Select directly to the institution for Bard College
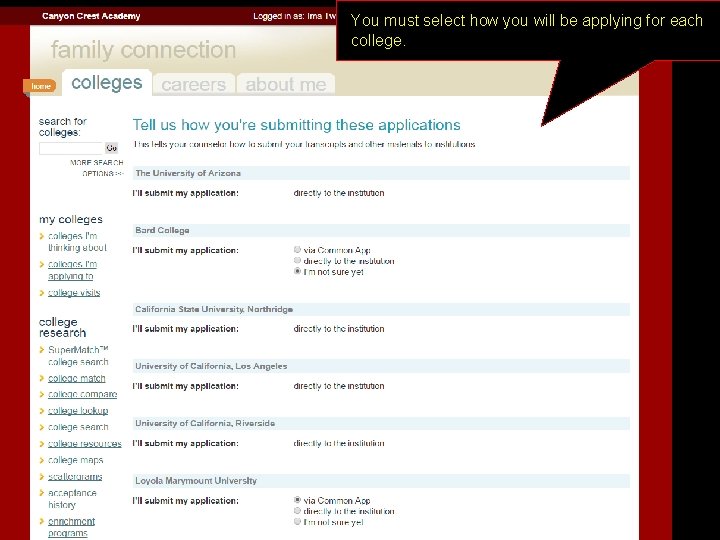This screenshot has height=540, width=720. click(297, 261)
